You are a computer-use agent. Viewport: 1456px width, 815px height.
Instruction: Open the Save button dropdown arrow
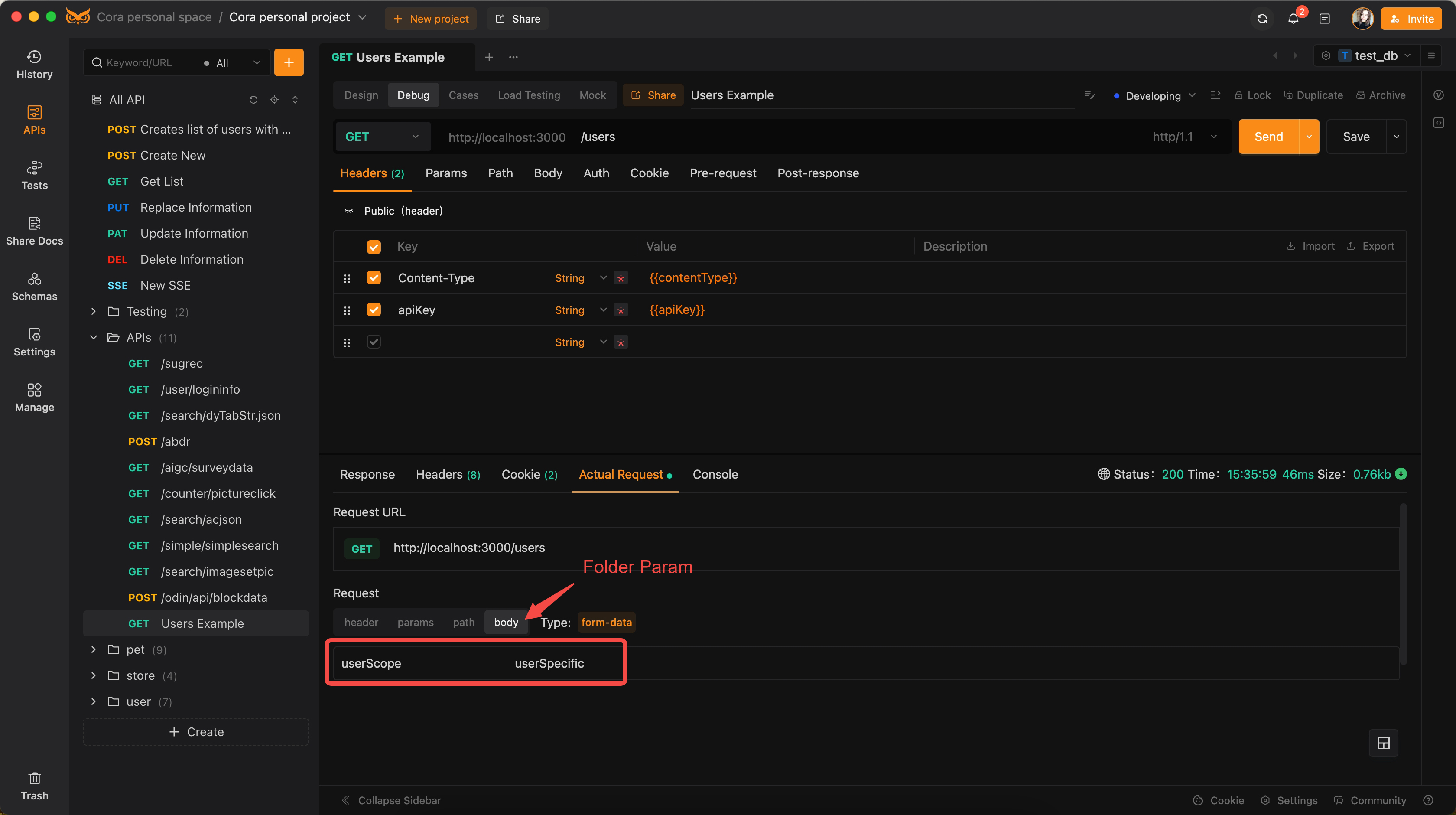(x=1396, y=136)
